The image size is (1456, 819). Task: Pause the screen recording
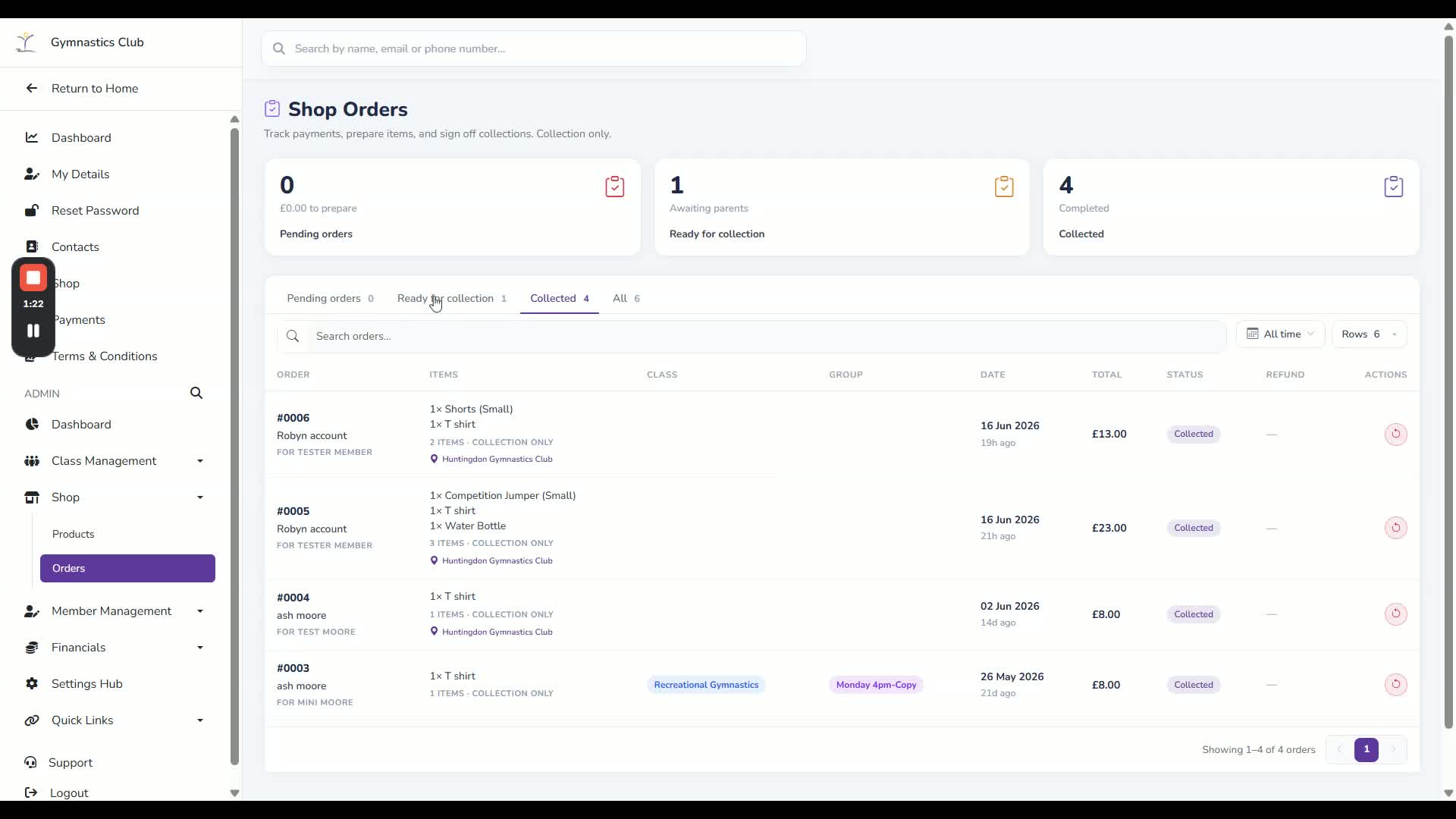(33, 331)
